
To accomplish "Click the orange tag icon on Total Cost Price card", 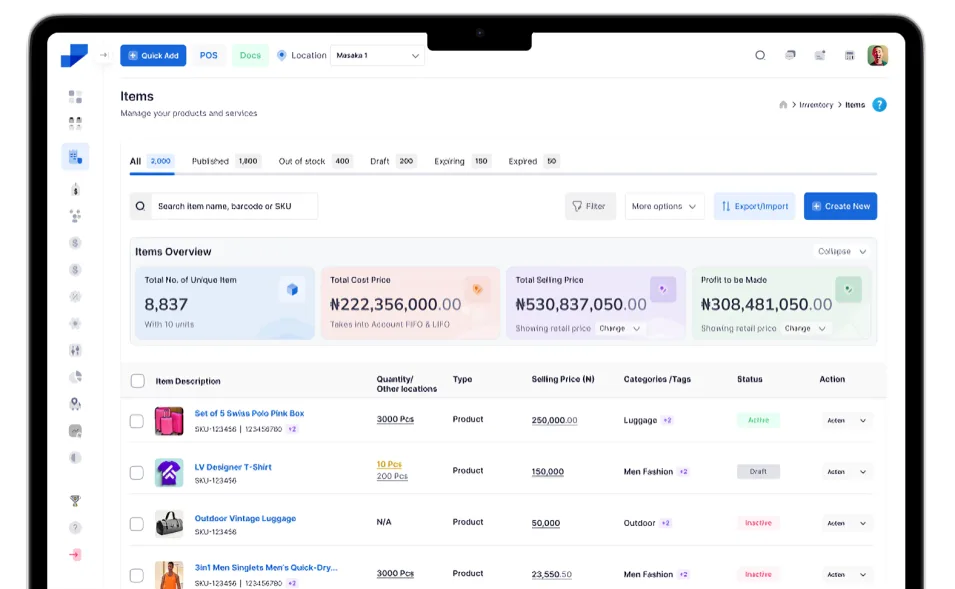I will (x=478, y=289).
